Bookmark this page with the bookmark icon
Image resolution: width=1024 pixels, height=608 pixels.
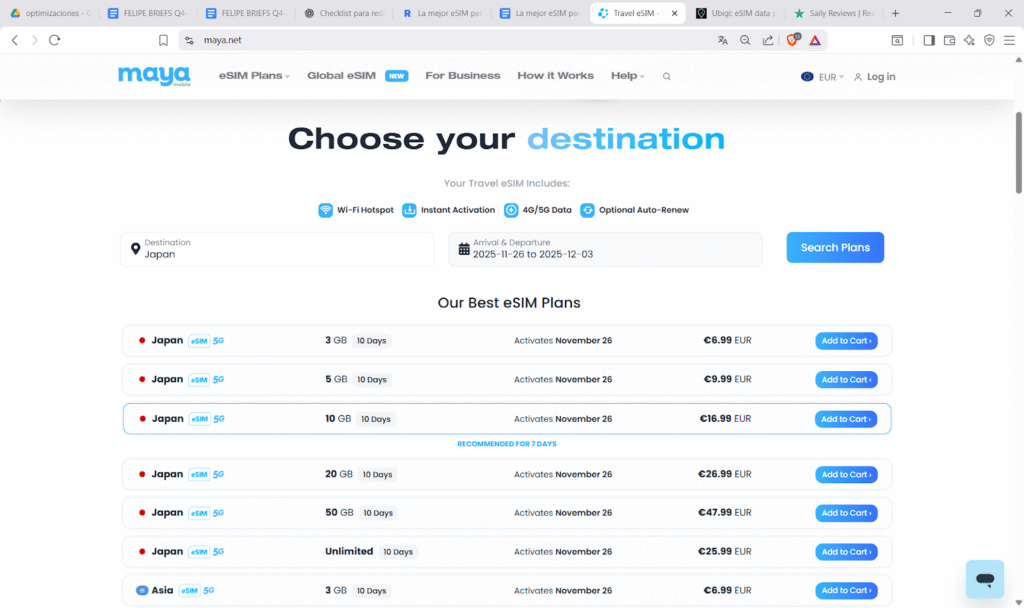(163, 40)
